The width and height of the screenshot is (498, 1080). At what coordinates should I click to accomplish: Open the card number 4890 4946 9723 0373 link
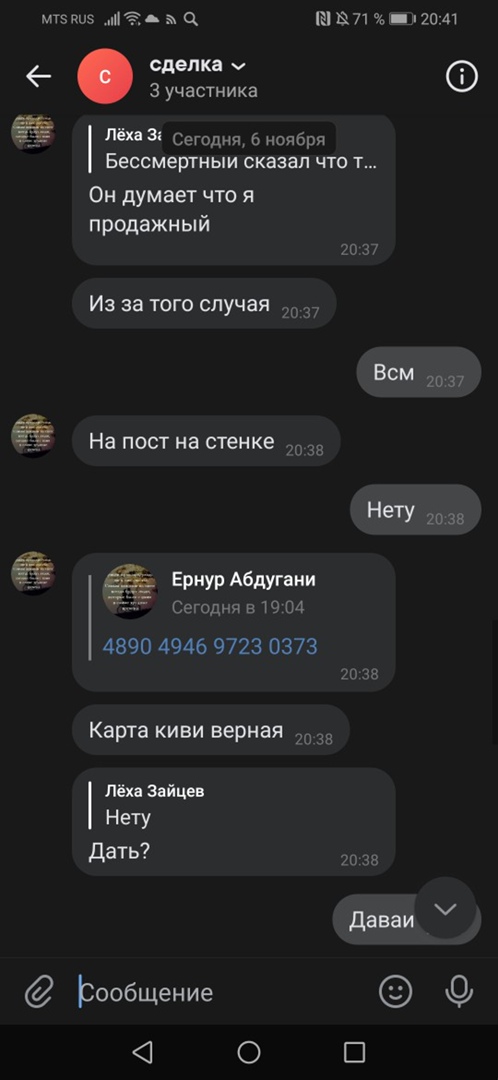tap(210, 646)
